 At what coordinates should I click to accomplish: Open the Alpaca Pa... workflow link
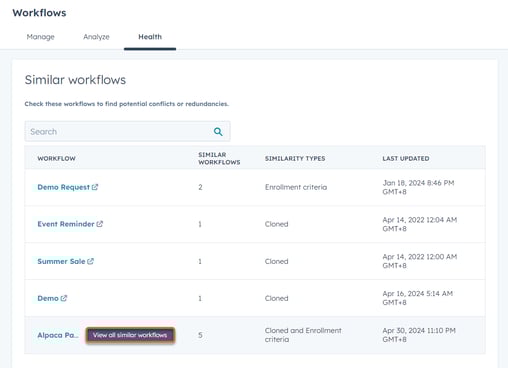58,335
